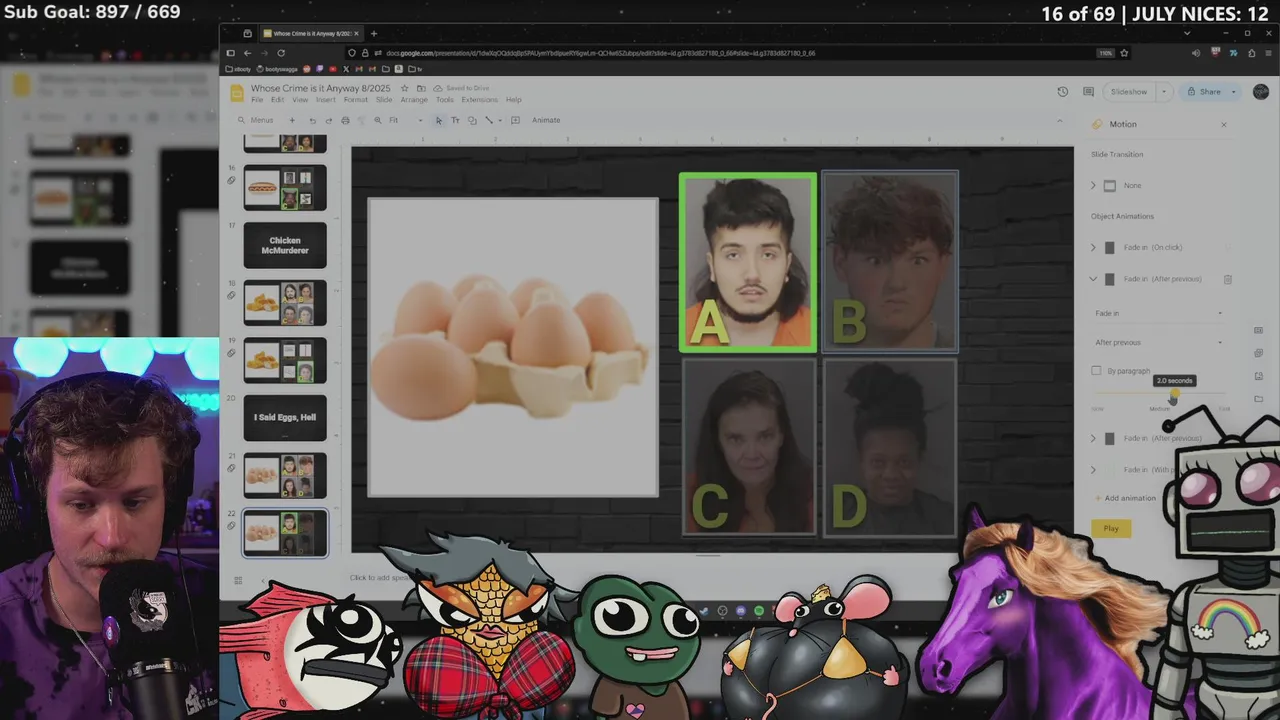1280x720 pixels.
Task: Click Add animation in Motion panel
Action: [1124, 498]
